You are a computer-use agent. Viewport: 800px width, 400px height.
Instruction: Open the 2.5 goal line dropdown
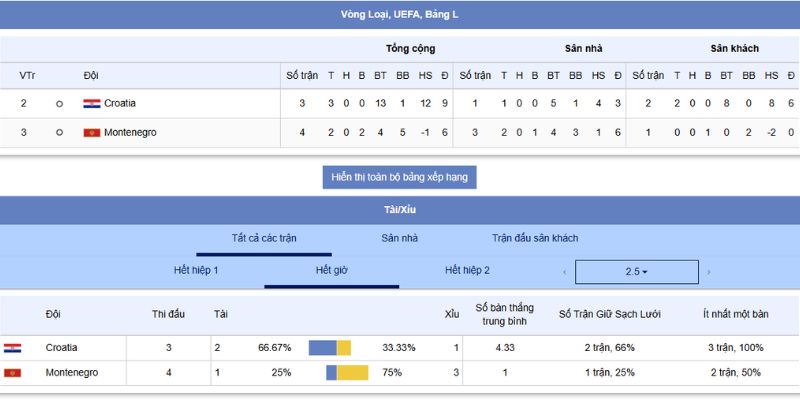click(636, 272)
